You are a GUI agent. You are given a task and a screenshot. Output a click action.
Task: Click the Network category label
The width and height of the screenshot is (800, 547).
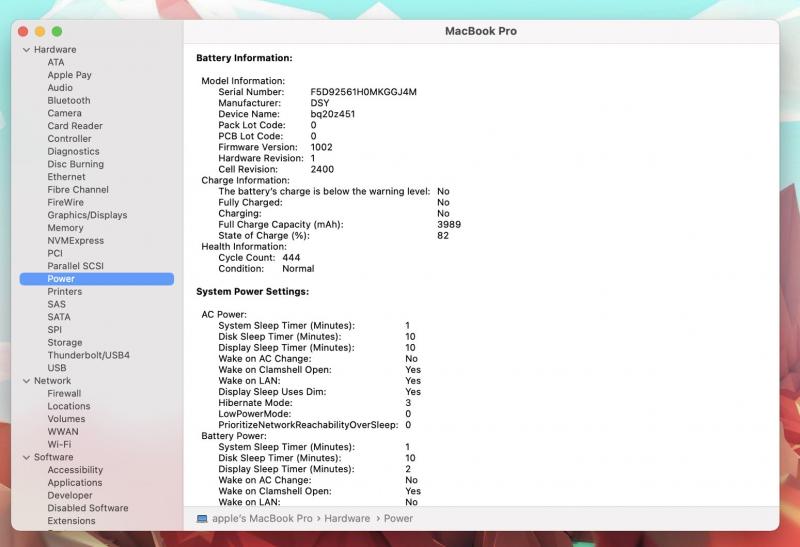52,381
